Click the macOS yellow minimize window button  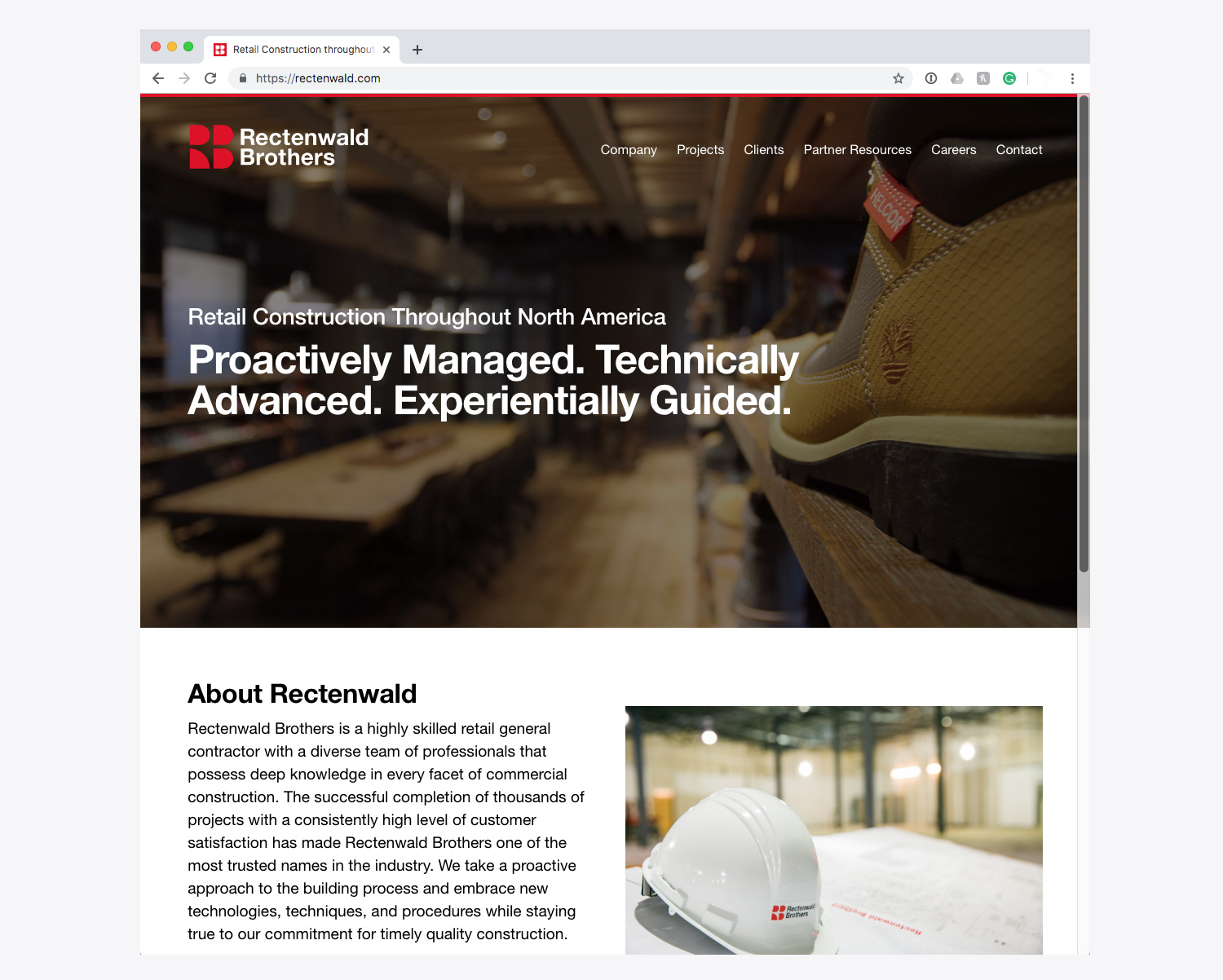tap(172, 46)
